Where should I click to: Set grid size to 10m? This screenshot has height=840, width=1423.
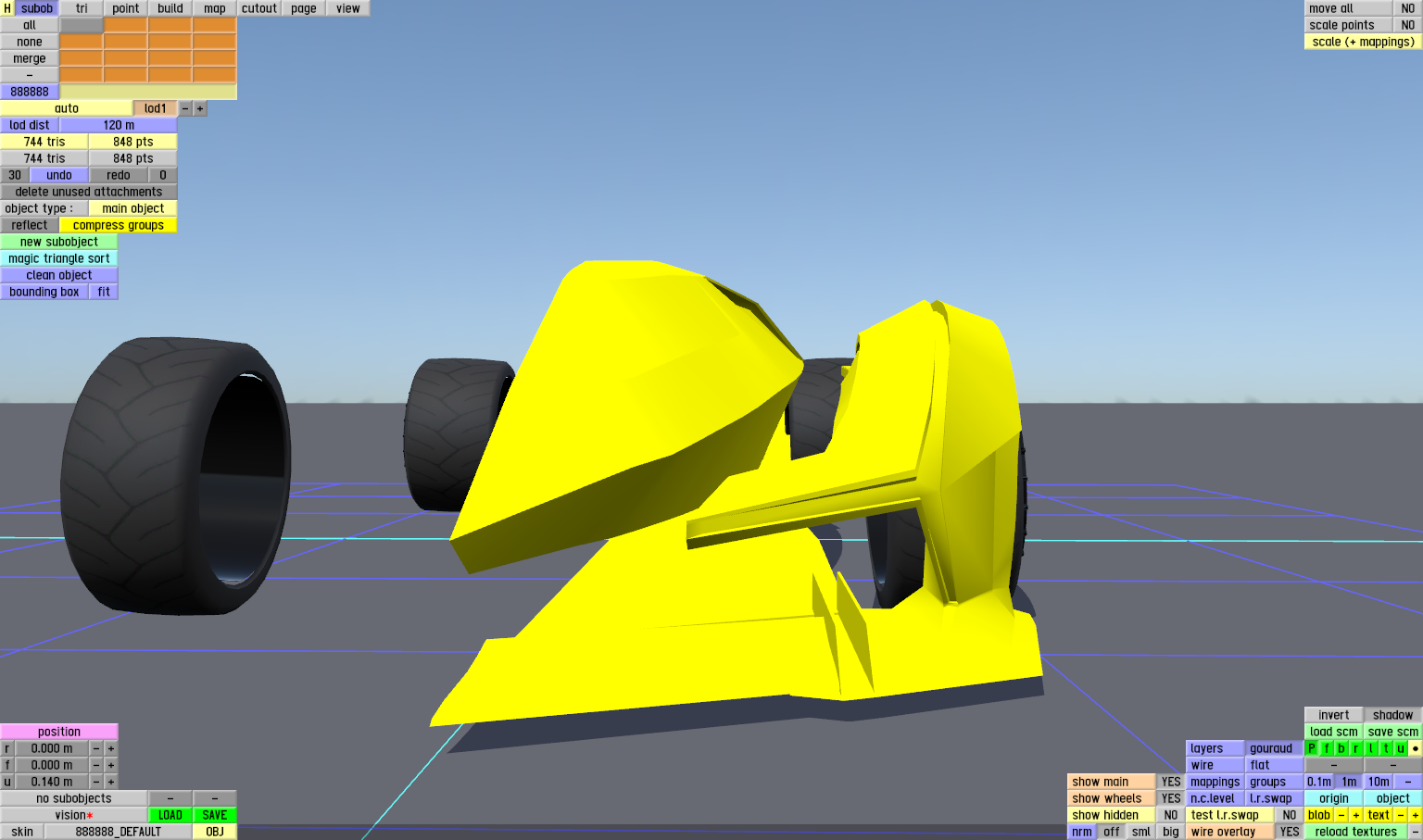pos(1379,782)
